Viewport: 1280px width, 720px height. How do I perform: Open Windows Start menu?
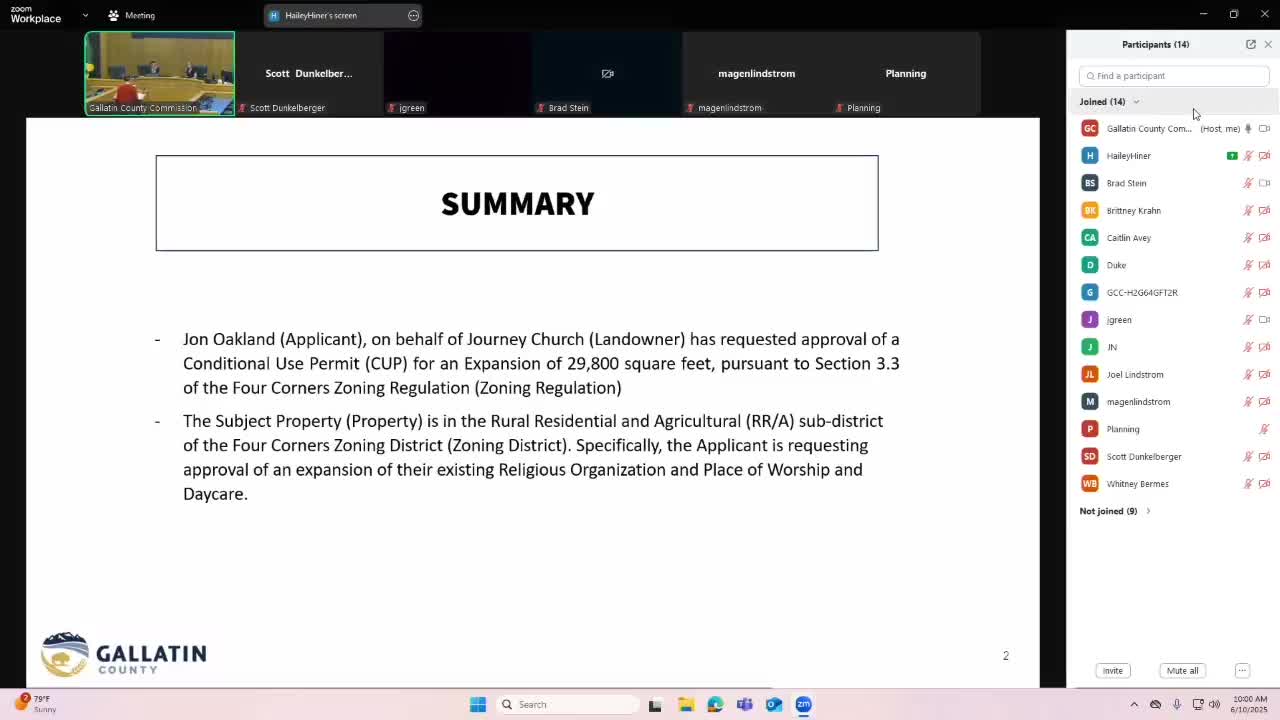(478, 705)
